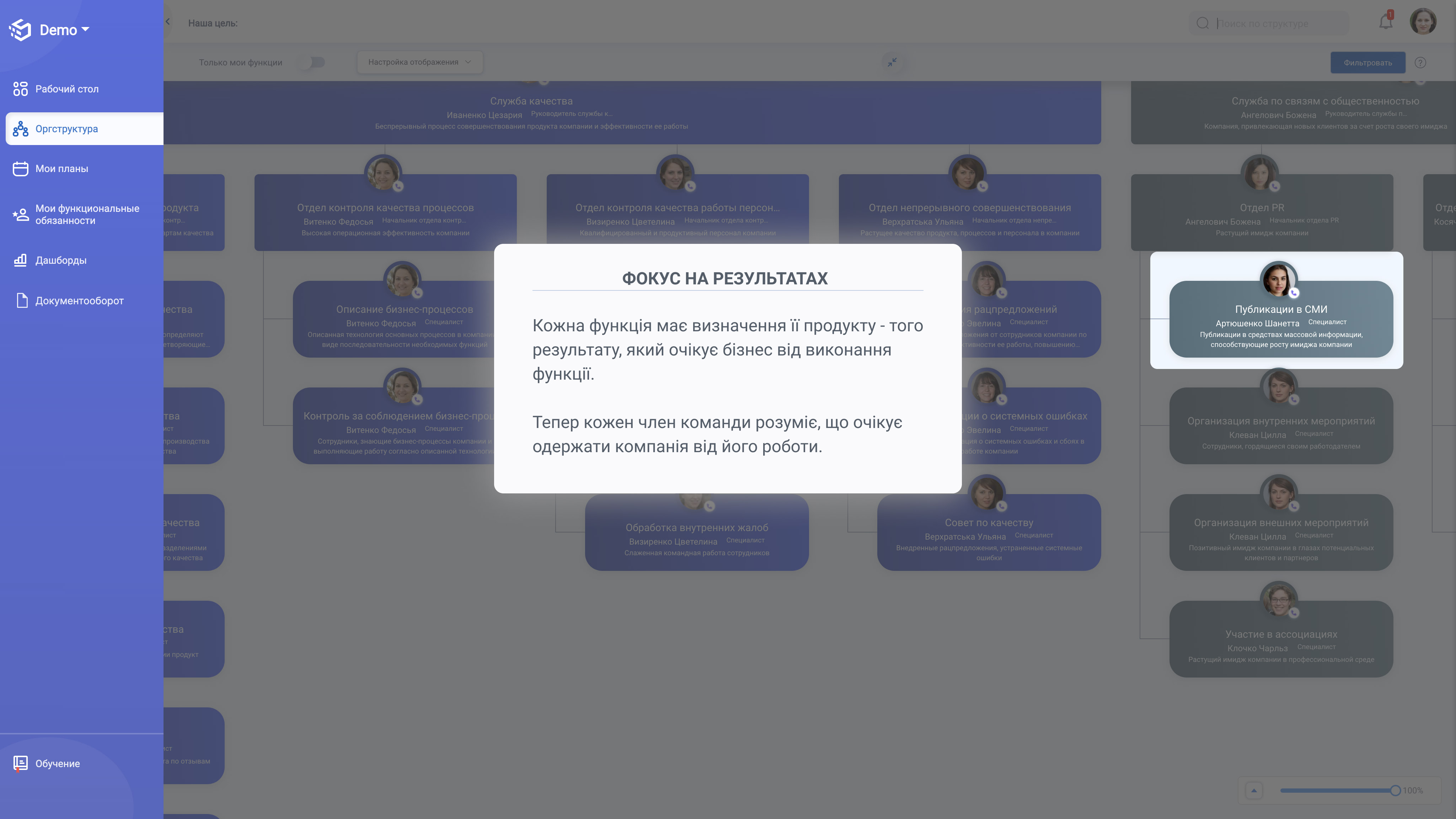Open Обработка внутренних жалоб card
Viewport: 1456px width, 819px height.
coord(697,533)
